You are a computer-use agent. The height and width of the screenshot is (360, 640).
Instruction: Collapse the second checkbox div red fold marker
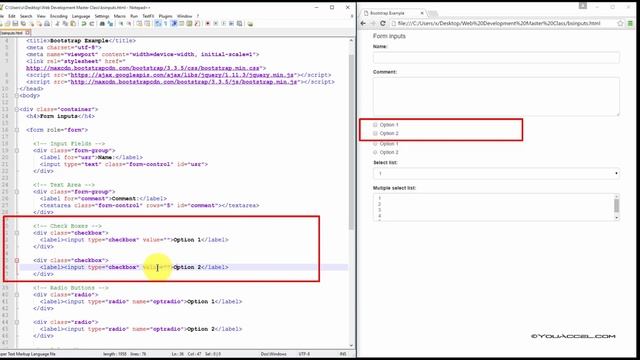17,260
